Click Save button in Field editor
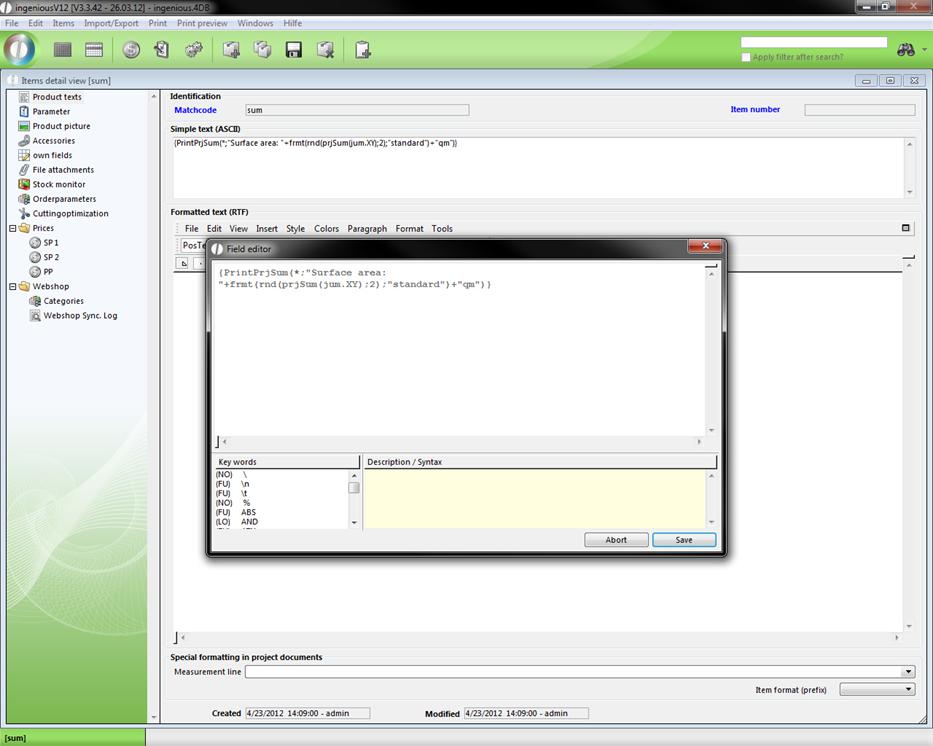 (684, 540)
